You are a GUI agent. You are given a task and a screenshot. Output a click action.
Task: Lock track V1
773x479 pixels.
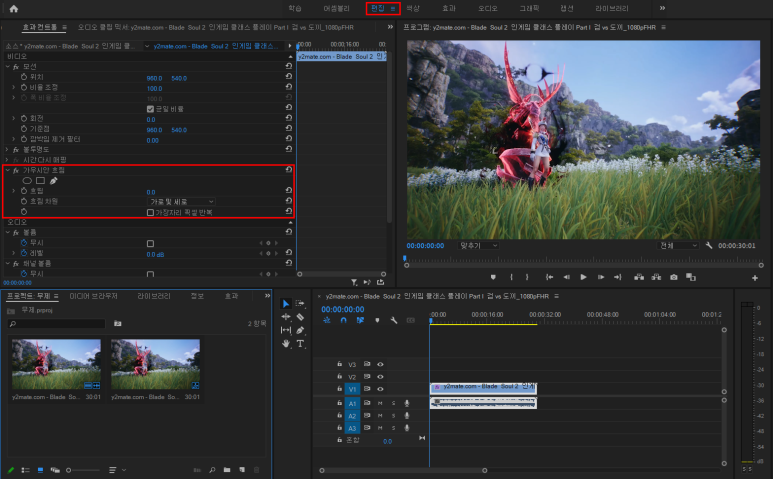pos(339,389)
